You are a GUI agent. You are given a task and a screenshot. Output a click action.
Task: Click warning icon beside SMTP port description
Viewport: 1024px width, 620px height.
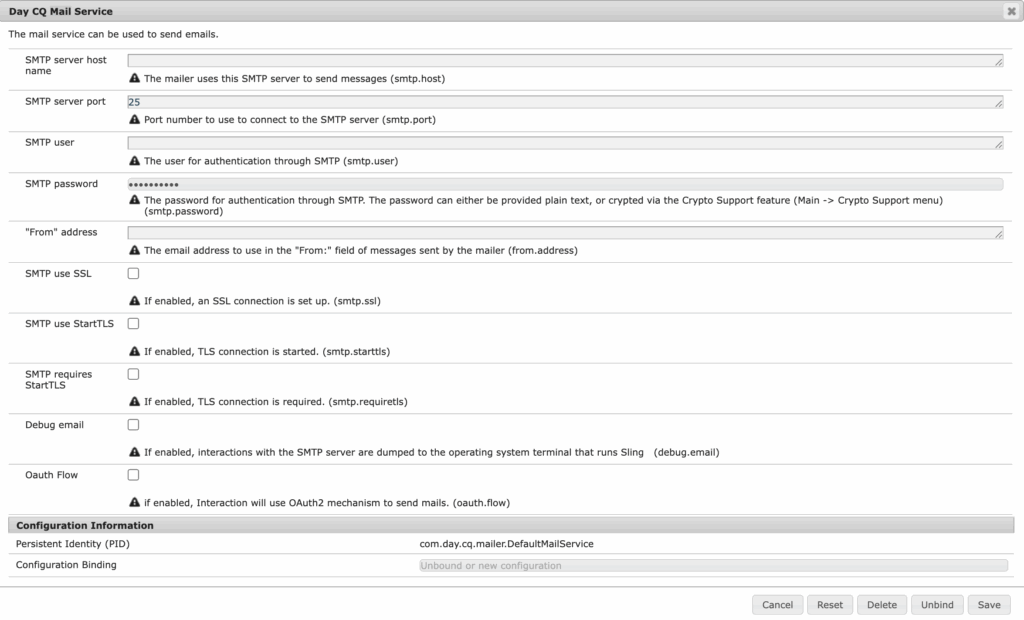click(134, 119)
